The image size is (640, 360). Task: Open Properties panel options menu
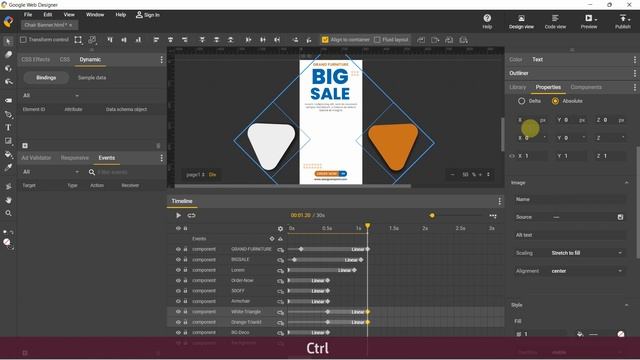point(635,87)
